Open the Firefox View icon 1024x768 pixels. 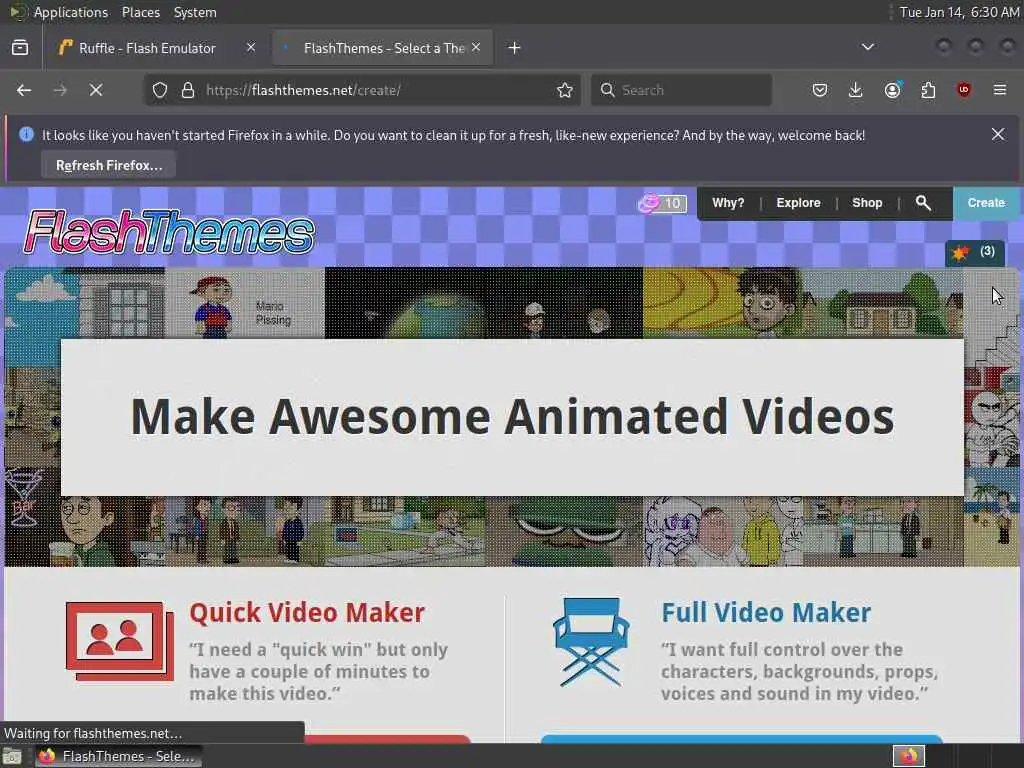[x=20, y=48]
